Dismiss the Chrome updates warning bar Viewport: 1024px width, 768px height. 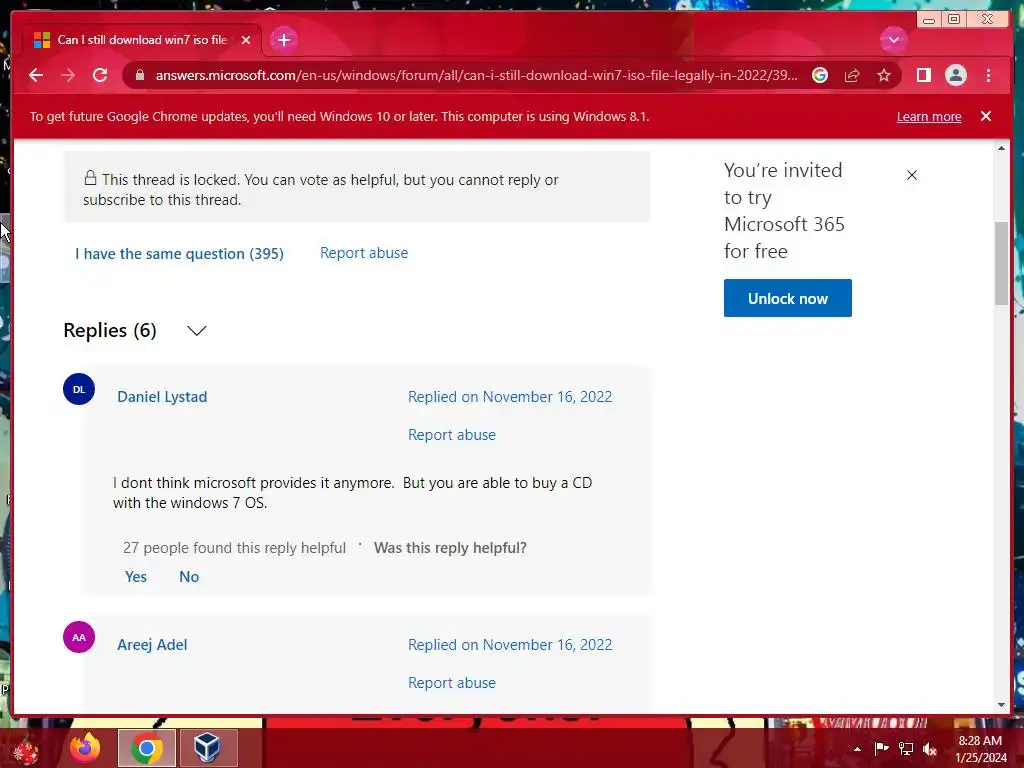986,116
